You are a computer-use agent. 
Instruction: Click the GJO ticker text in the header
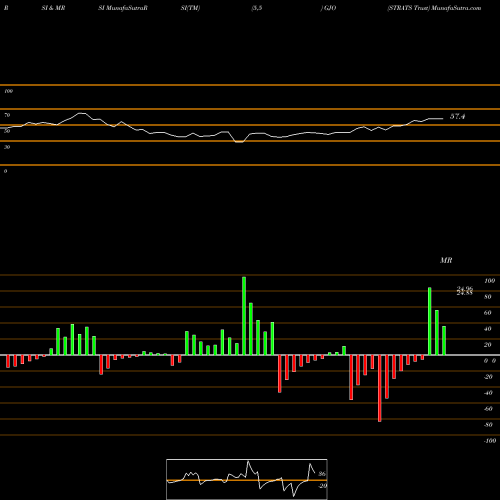[330, 8]
